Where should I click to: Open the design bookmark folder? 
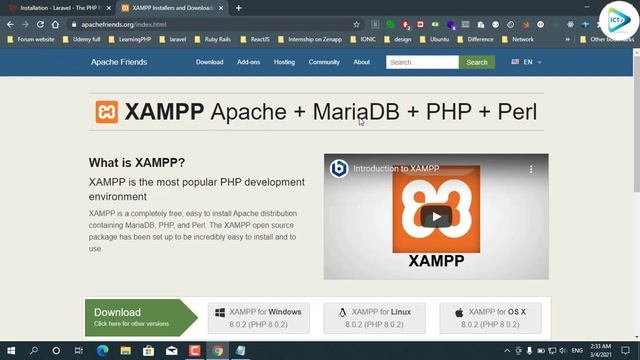coord(398,39)
